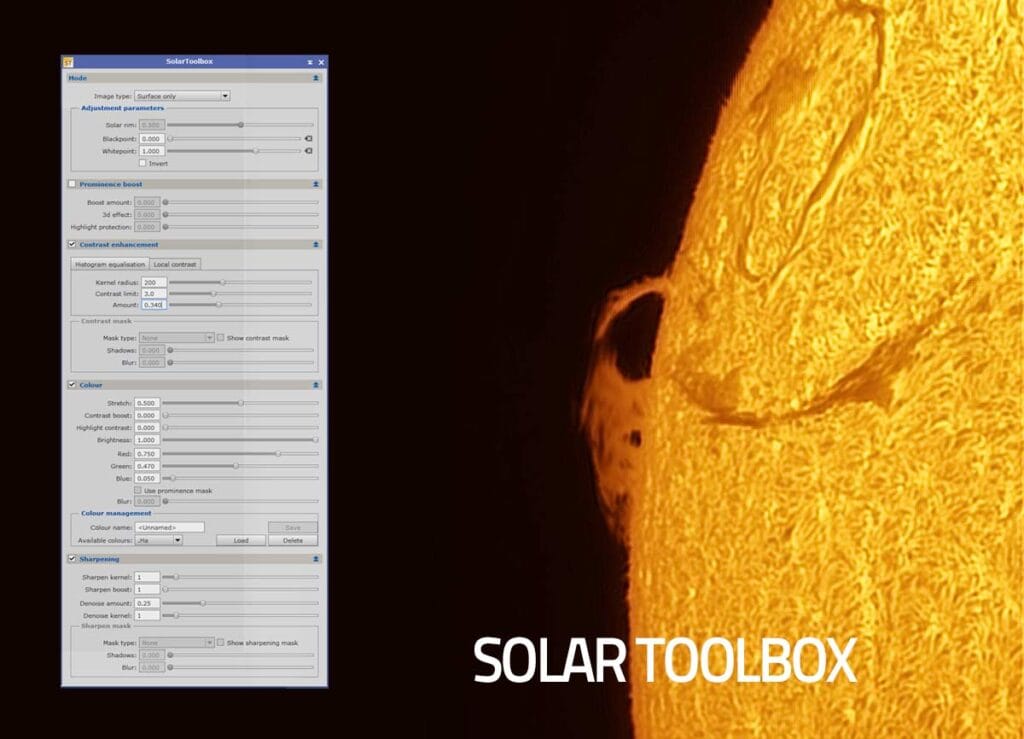The height and width of the screenshot is (739, 1024).
Task: Click the Colour name input field
Action: point(170,527)
